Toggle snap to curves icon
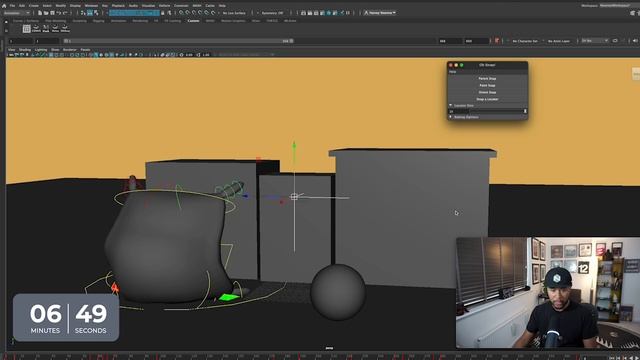The height and width of the screenshot is (360, 640). 188,13
